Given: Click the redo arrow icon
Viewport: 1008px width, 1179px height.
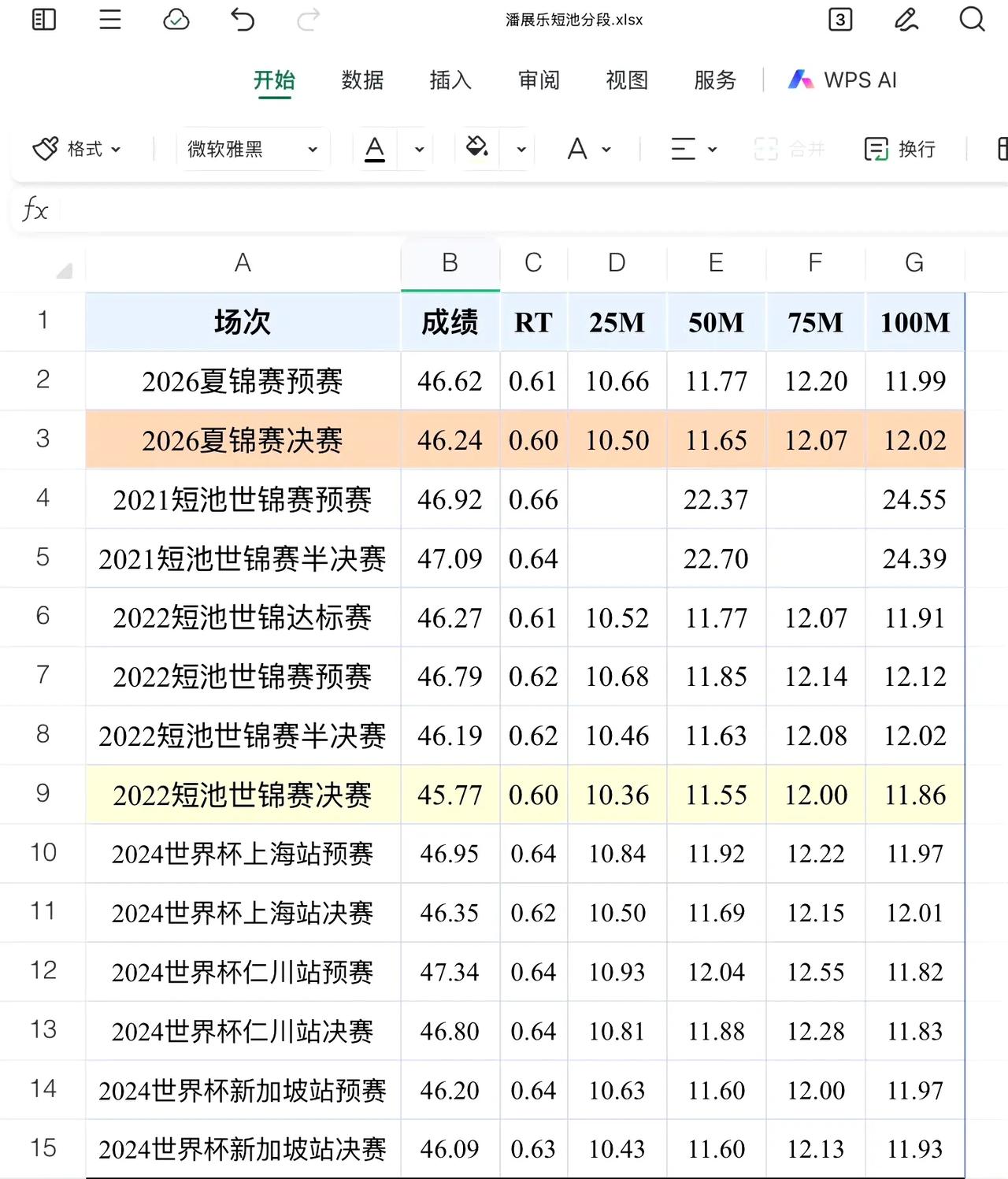Looking at the screenshot, I should (308, 20).
